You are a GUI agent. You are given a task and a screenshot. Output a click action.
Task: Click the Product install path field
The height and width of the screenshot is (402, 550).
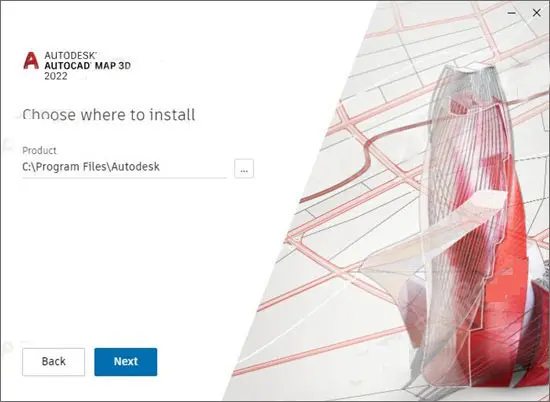tap(124, 167)
